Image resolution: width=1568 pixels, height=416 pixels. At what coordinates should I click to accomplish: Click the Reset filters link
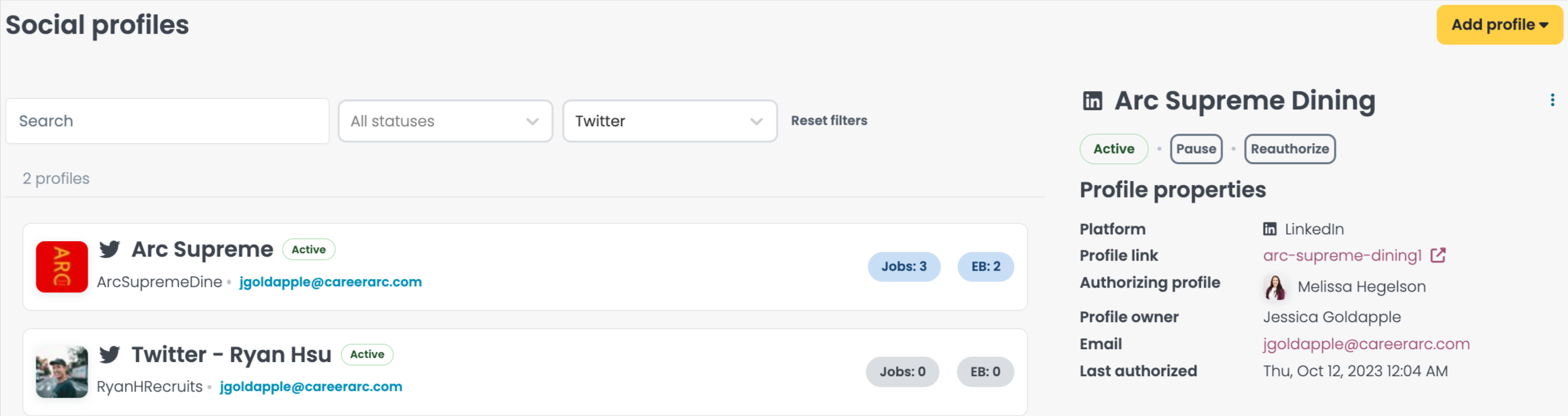coord(829,121)
